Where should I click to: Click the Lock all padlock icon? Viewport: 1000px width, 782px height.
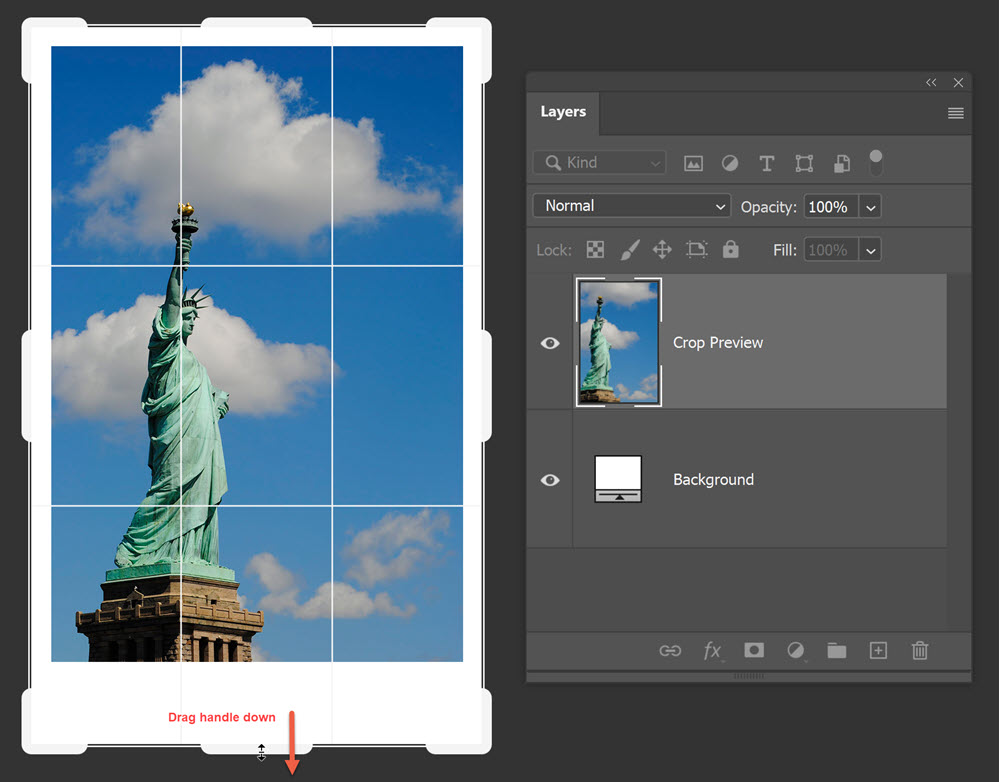(x=730, y=249)
